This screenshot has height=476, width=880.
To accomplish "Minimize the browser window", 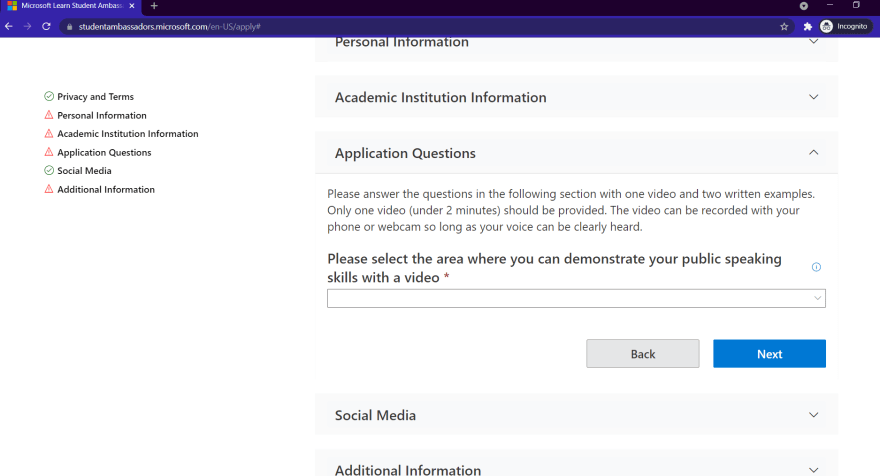I will click(829, 5).
